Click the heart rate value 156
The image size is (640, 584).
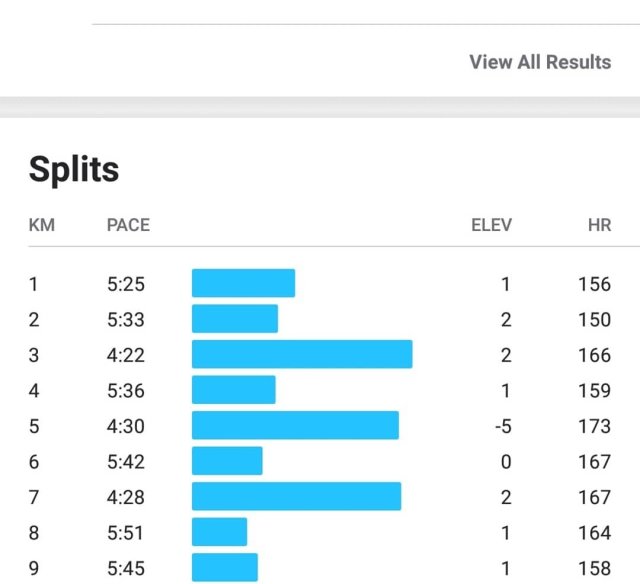594,284
